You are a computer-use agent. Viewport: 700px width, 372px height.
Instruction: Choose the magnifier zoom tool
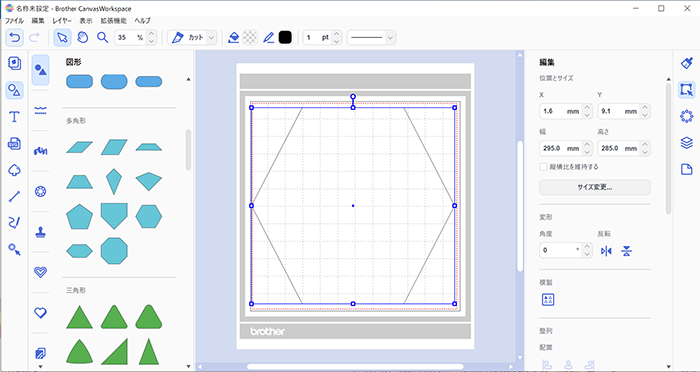103,38
